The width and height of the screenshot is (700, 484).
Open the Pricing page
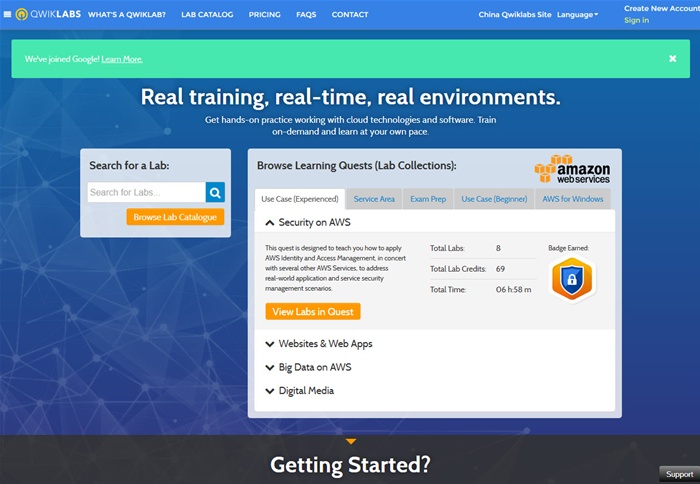[265, 14]
